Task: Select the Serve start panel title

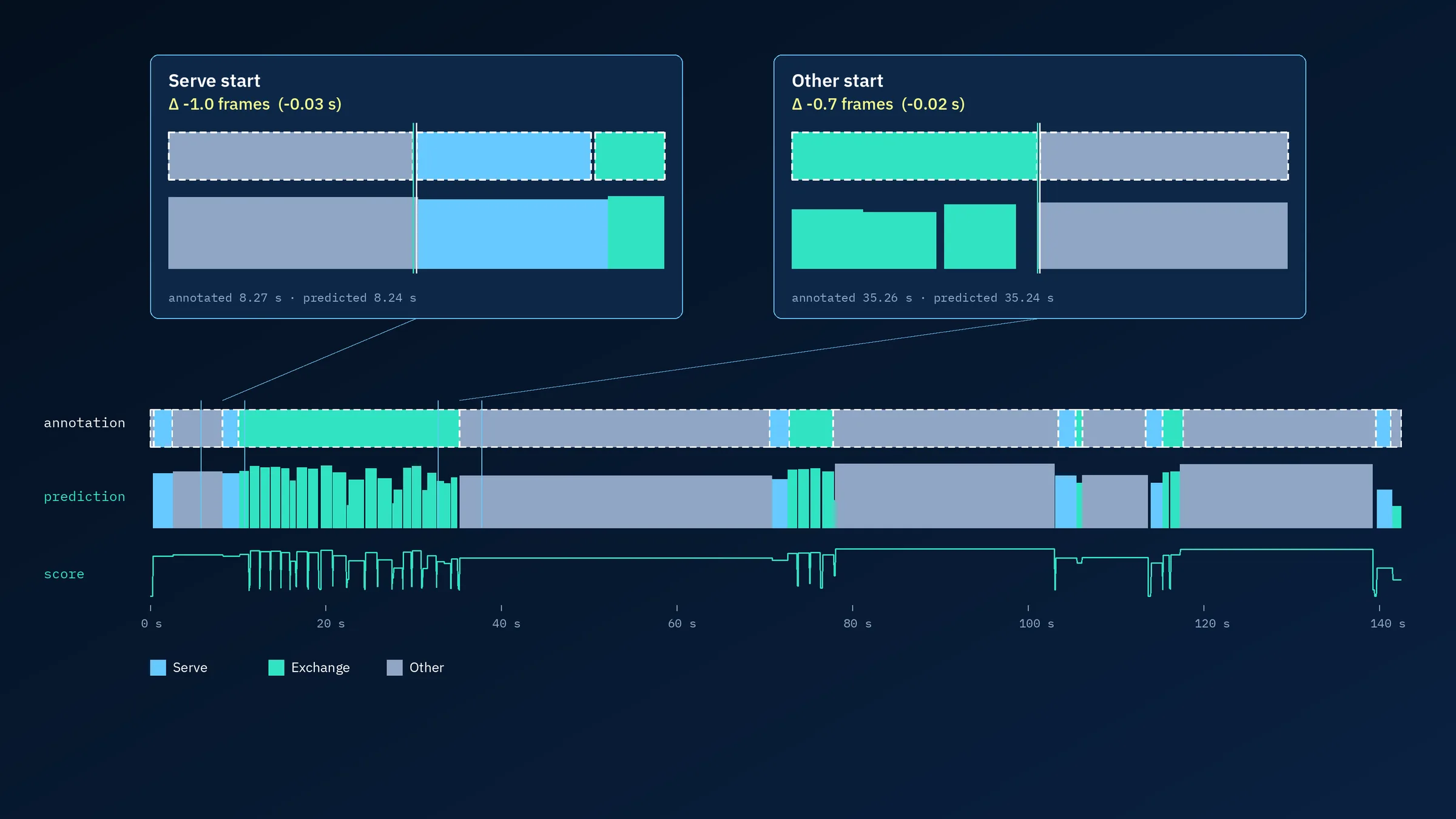Action: tap(214, 81)
